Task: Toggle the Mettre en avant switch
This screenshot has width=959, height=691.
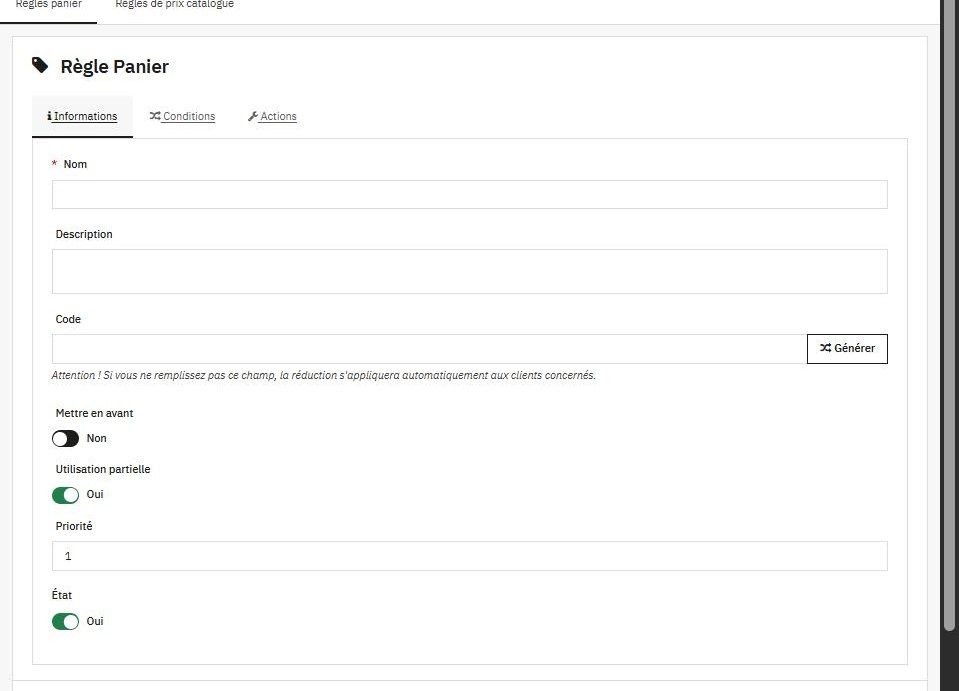Action: (65, 438)
